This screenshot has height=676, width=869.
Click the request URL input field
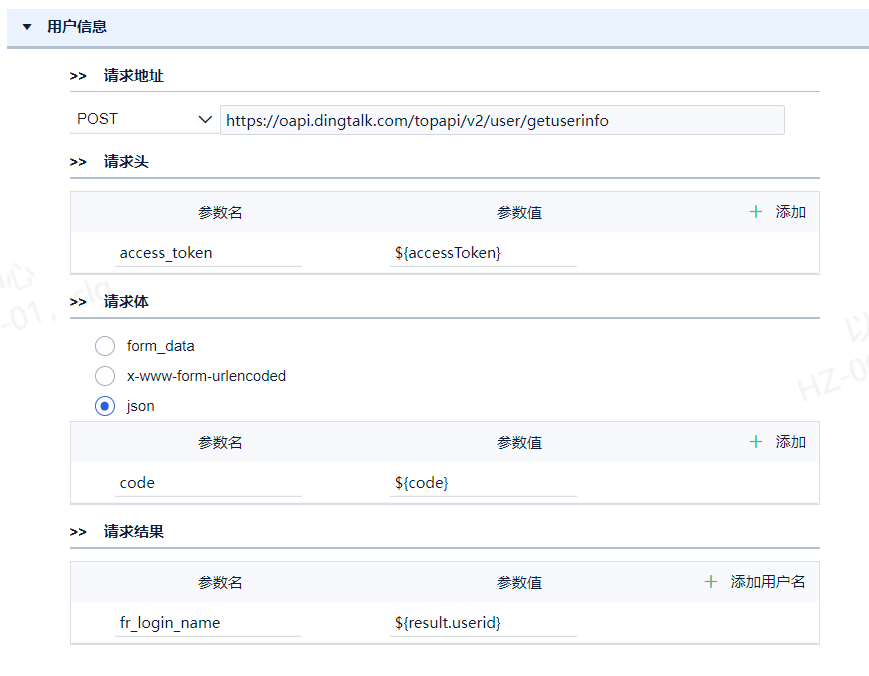coord(502,120)
